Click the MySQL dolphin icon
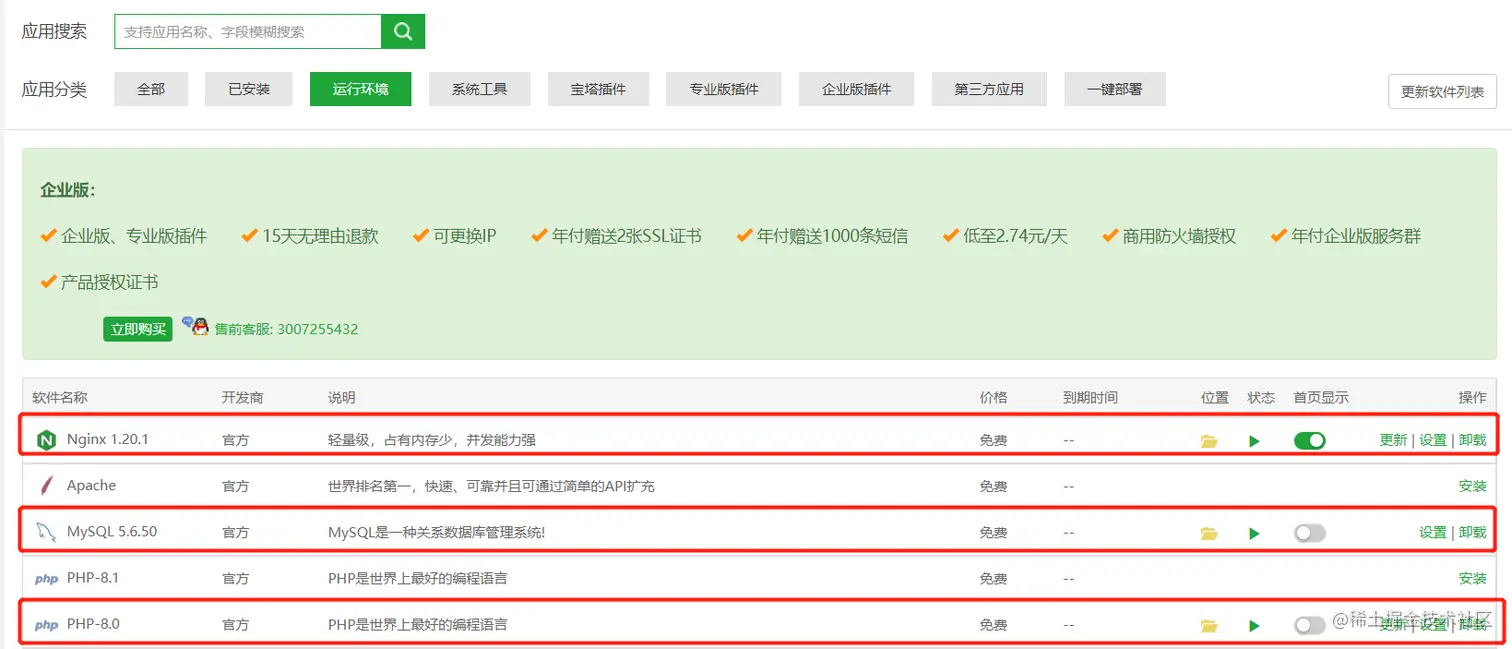This screenshot has height=649, width=1512. tap(46, 532)
